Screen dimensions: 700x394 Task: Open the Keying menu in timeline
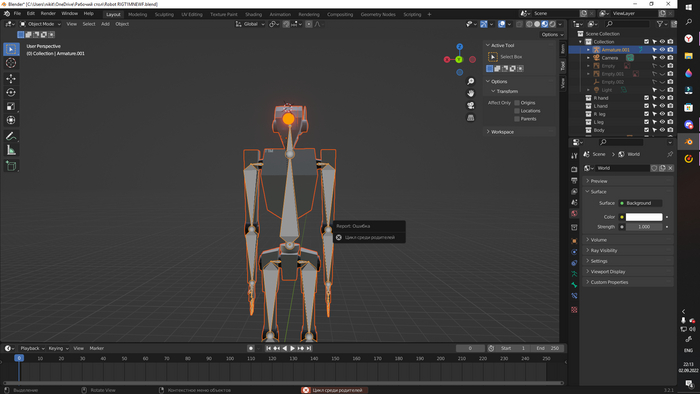(x=58, y=348)
